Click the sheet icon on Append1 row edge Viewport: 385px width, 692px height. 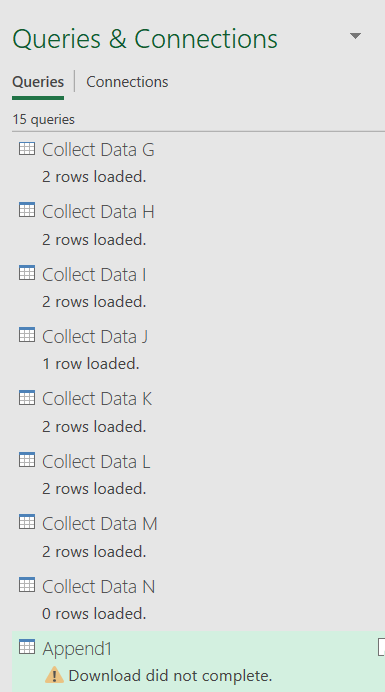[x=381, y=647]
